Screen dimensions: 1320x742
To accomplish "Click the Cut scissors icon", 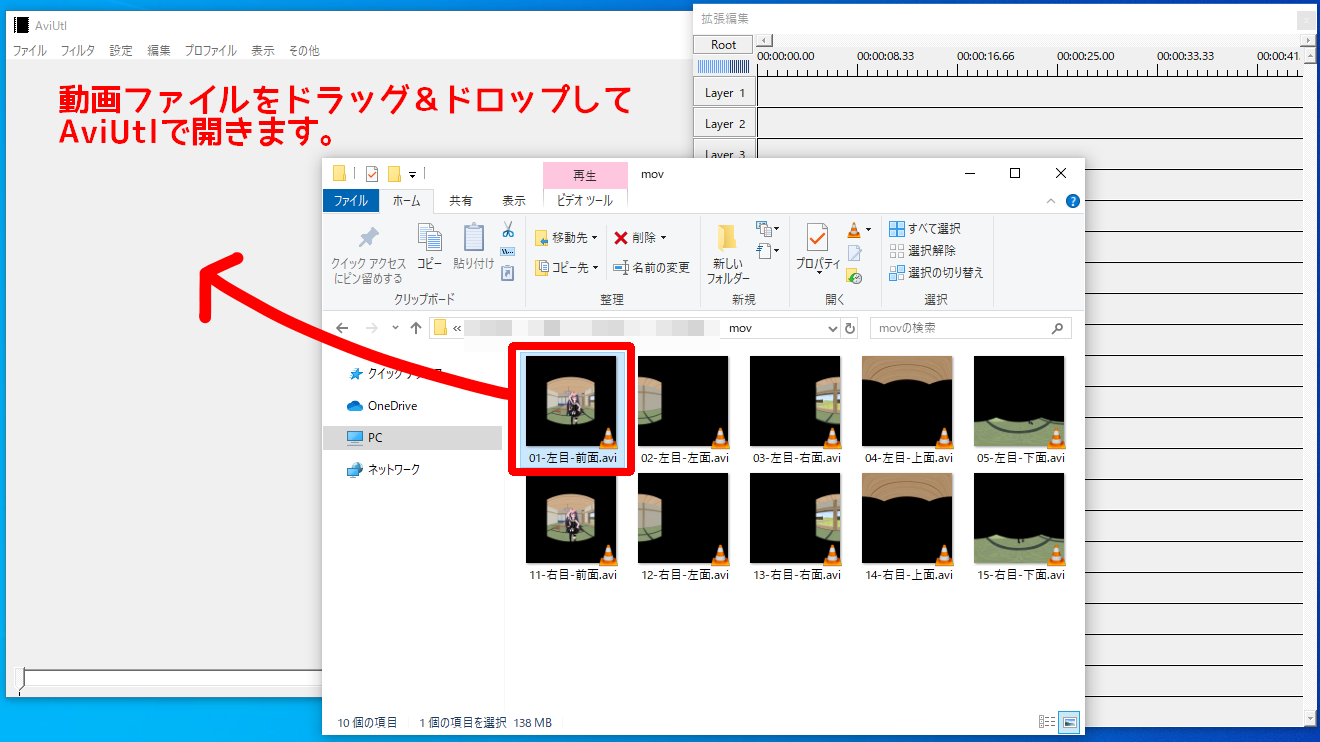I will pyautogui.click(x=508, y=229).
